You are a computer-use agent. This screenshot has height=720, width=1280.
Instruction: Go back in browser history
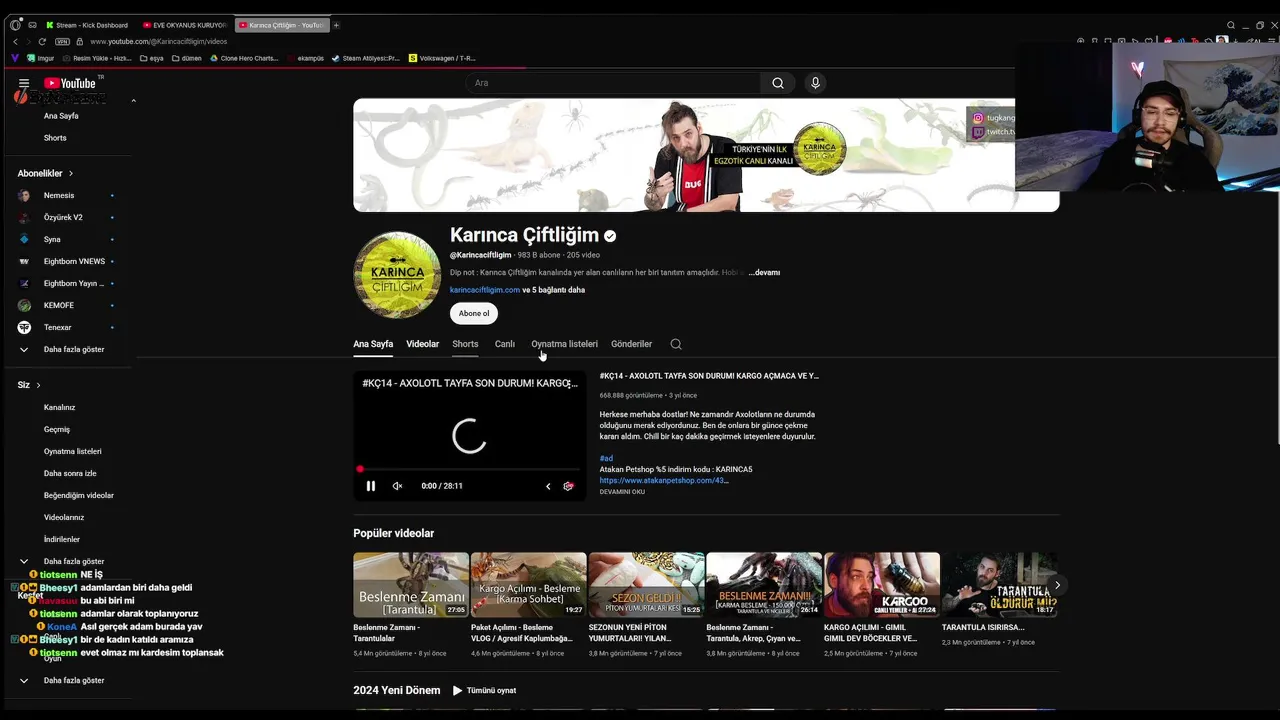[x=15, y=41]
